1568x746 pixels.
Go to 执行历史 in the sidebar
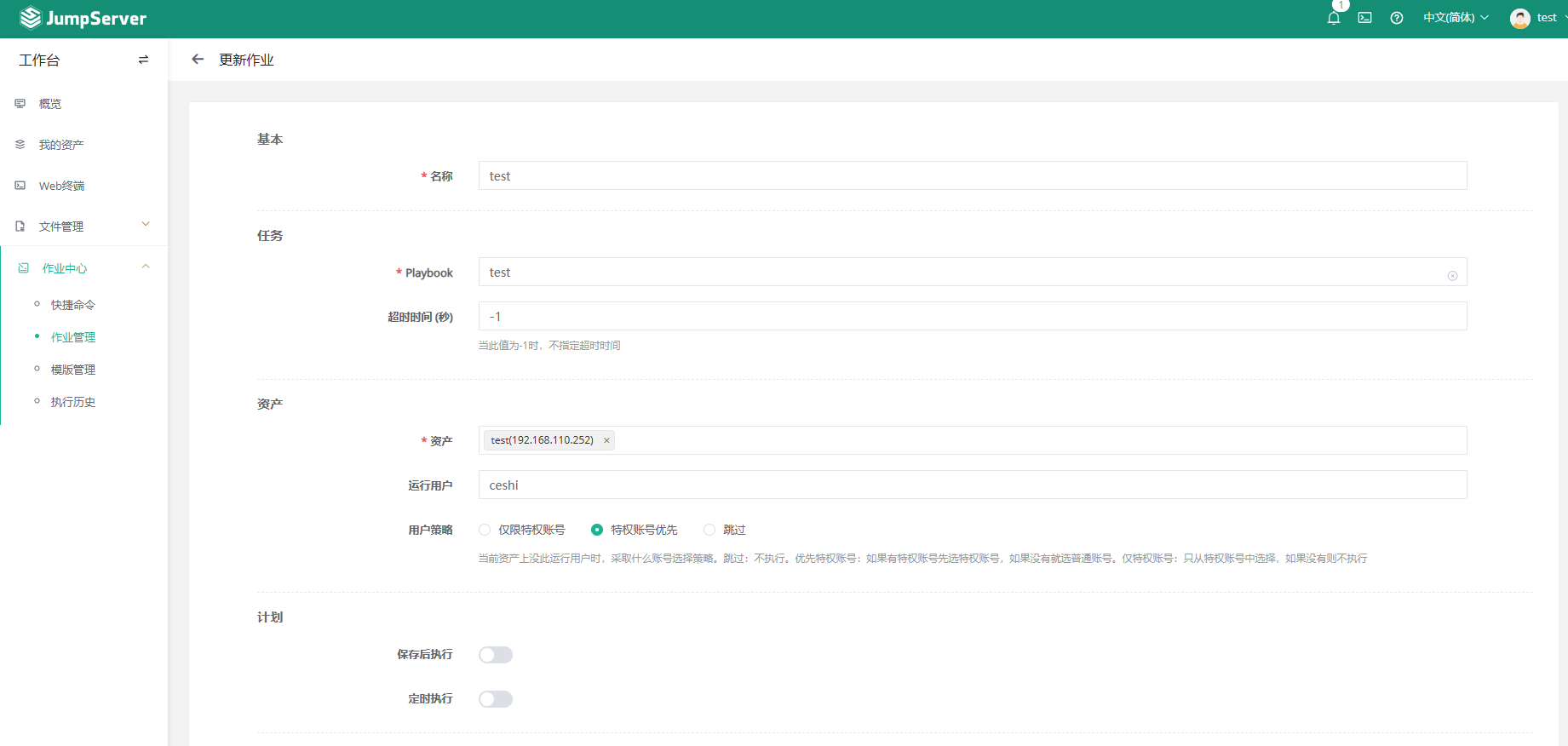(73, 402)
